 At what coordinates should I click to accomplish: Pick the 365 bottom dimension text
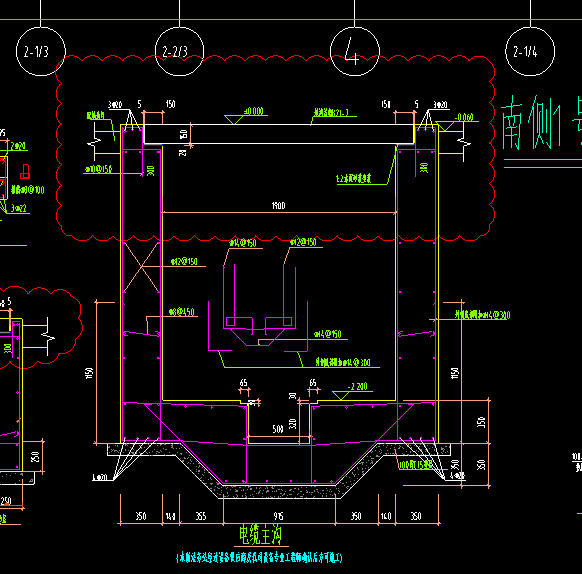pos(201,516)
